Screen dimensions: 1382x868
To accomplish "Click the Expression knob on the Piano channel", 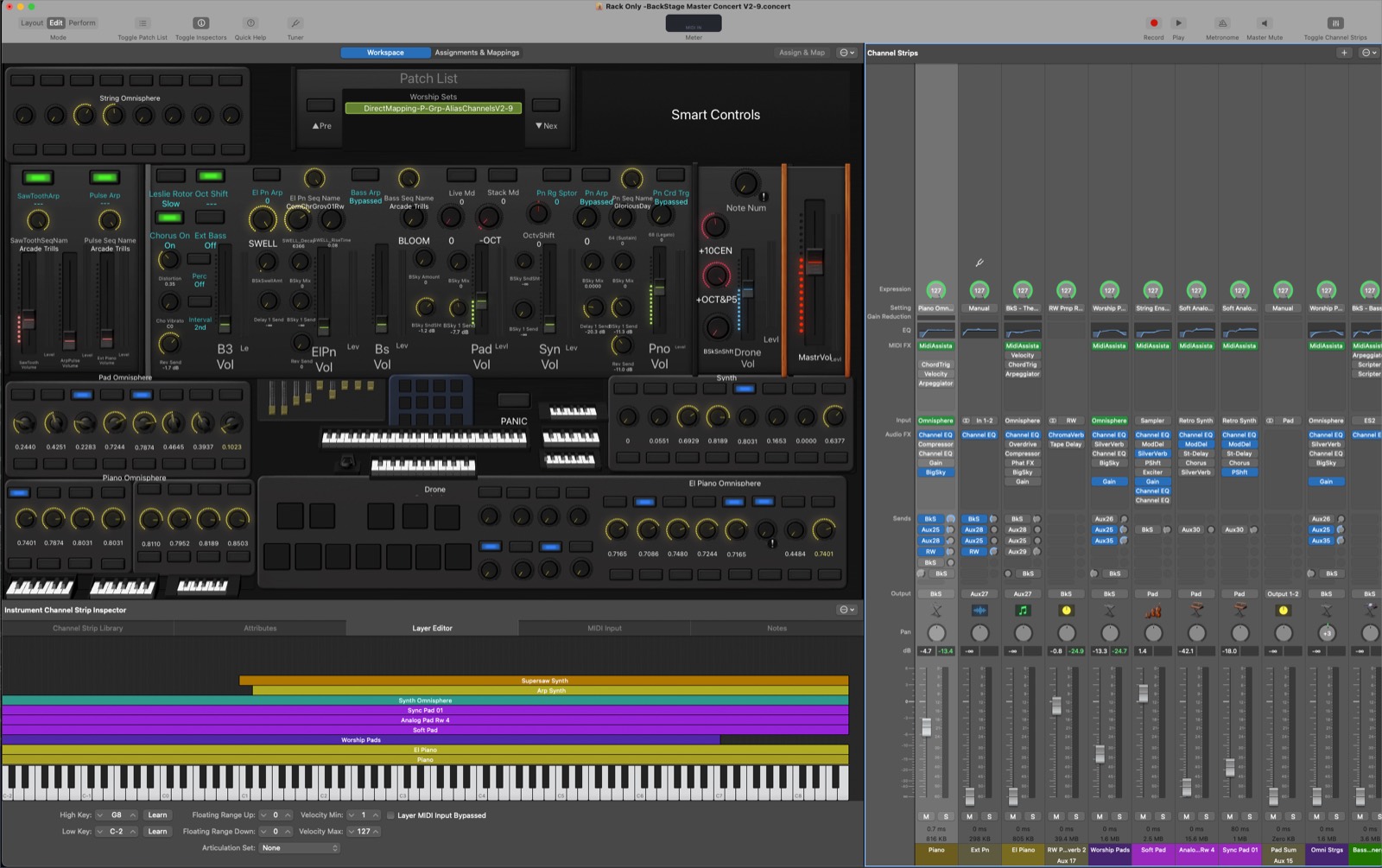I will click(936, 290).
